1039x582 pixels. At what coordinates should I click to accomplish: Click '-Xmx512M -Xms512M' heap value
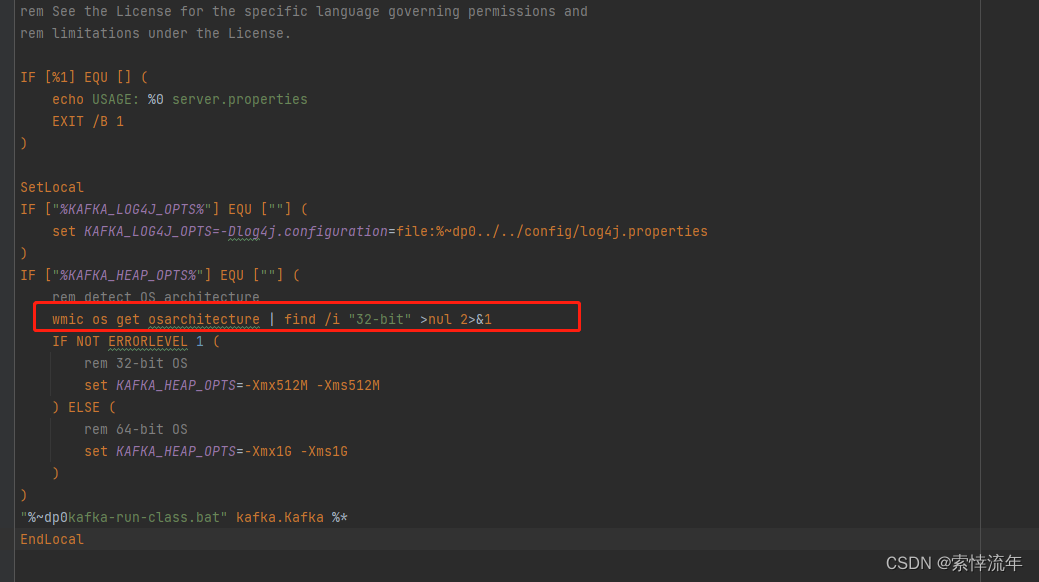point(312,385)
